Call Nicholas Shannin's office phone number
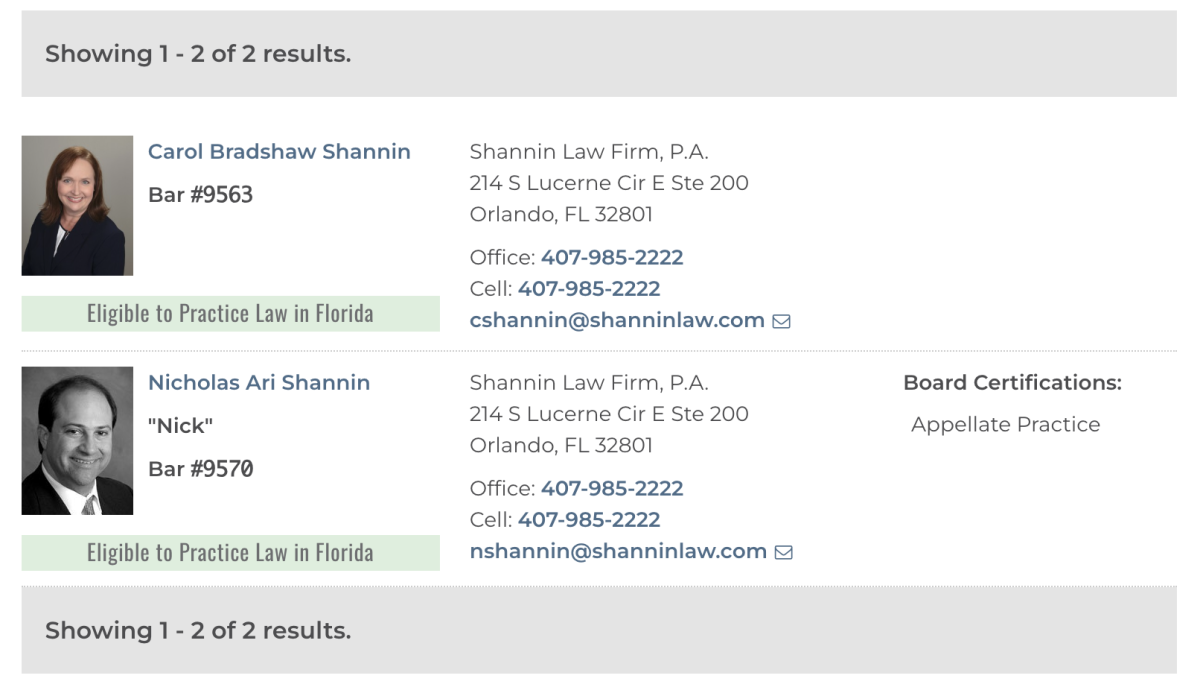1200x696 pixels. click(x=612, y=489)
